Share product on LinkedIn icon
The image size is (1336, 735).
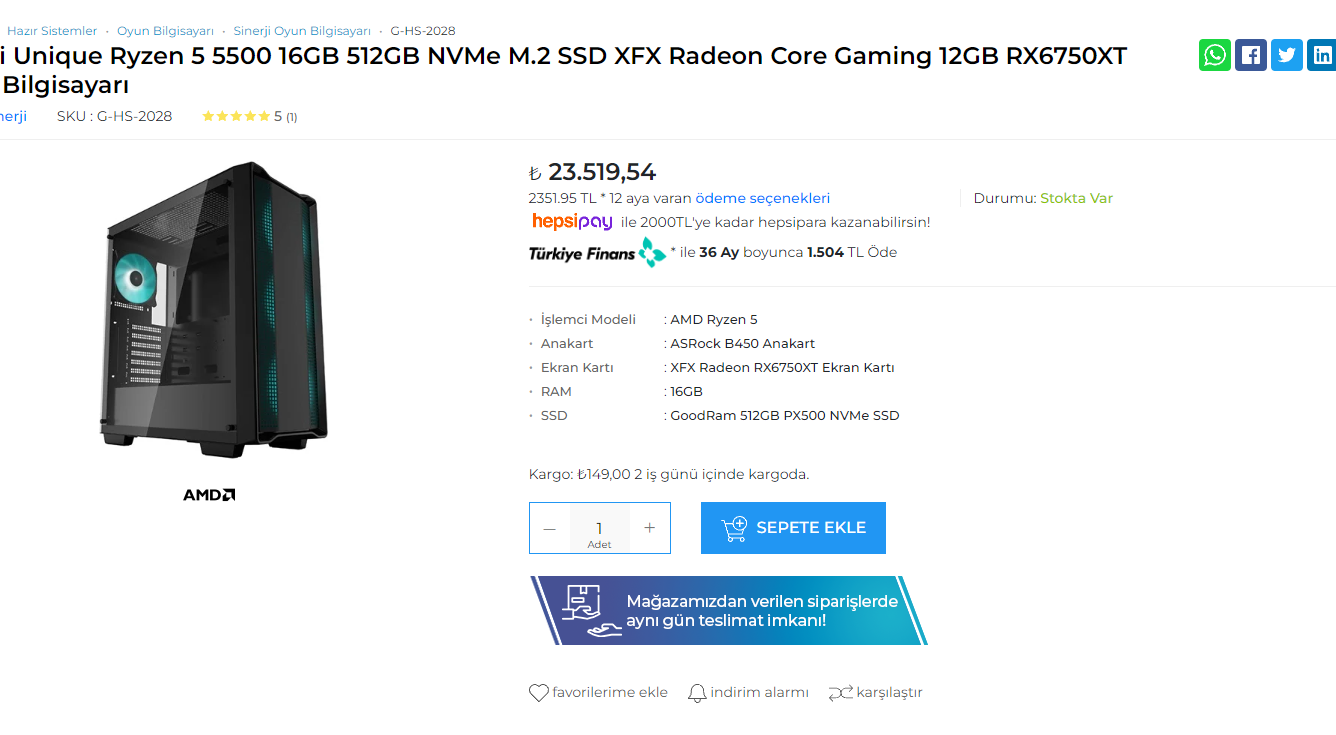click(1322, 55)
